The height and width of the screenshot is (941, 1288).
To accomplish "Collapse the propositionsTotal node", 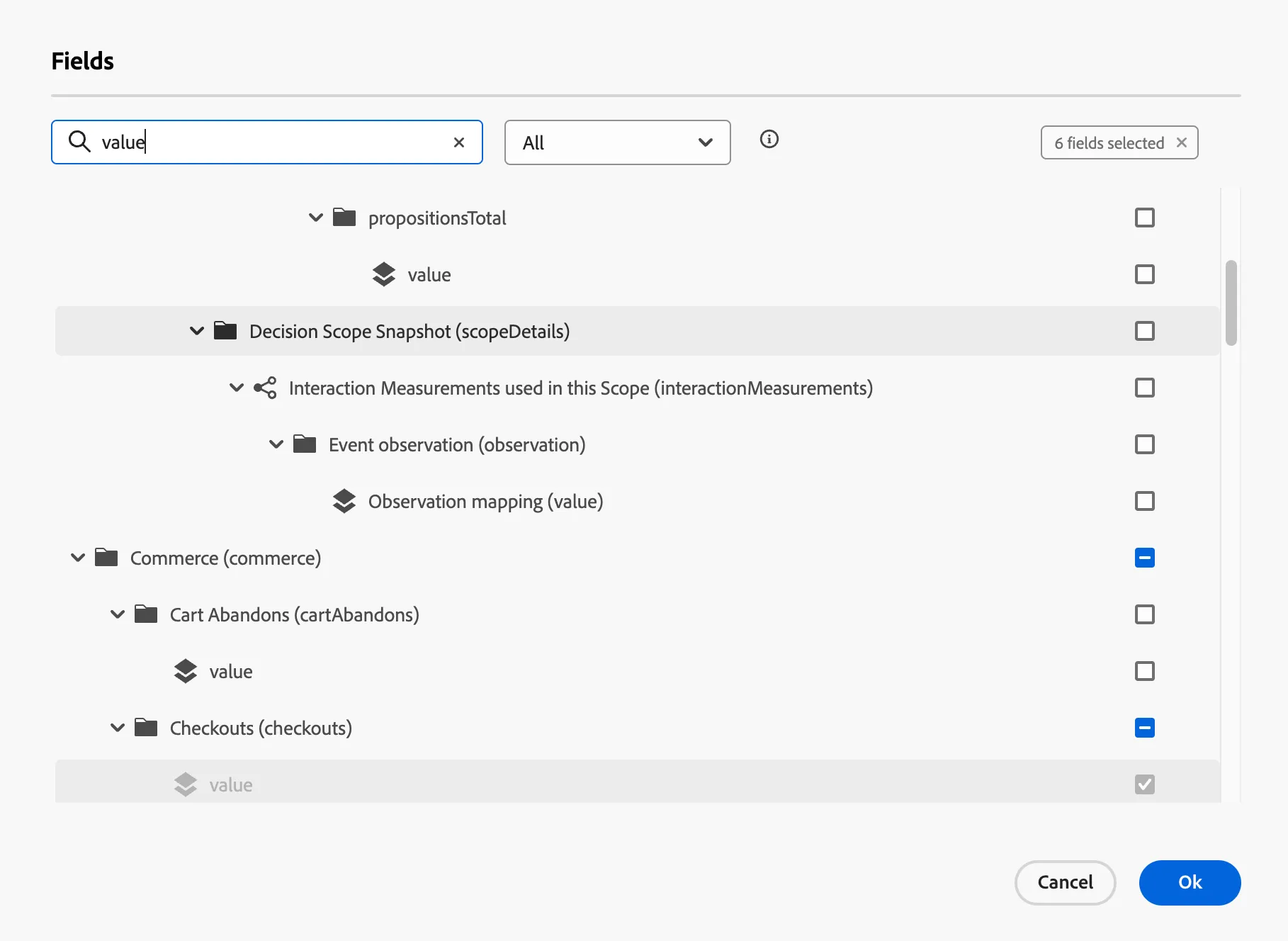I will click(x=316, y=218).
